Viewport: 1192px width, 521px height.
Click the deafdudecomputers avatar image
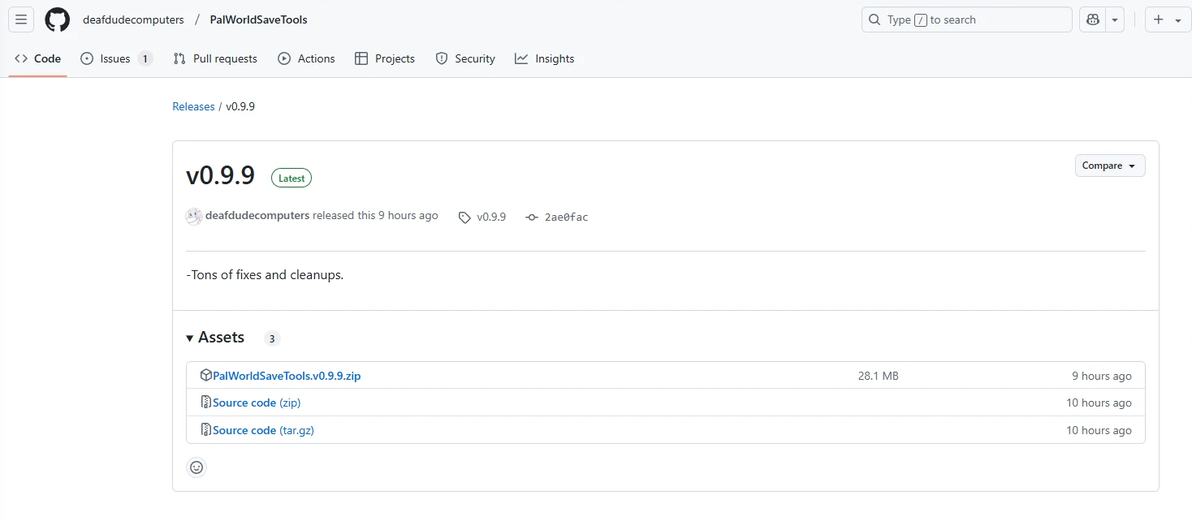pyautogui.click(x=194, y=216)
